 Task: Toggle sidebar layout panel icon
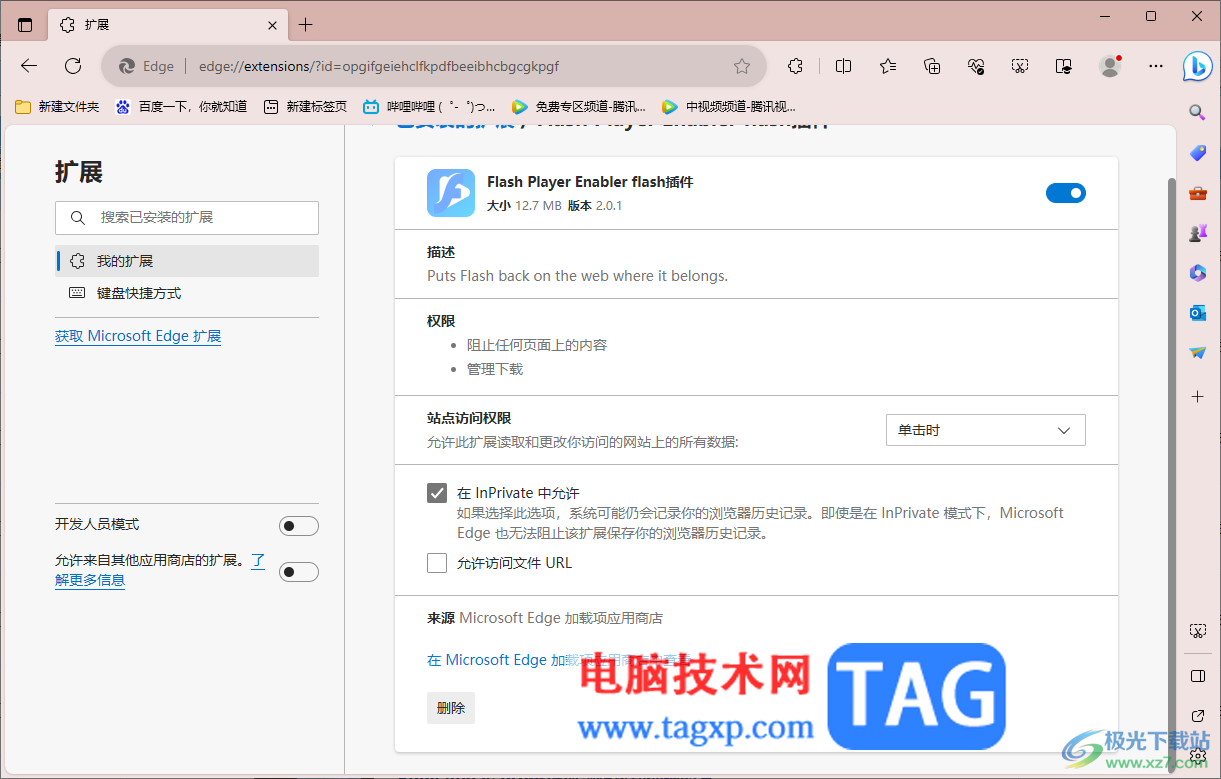(x=1197, y=676)
